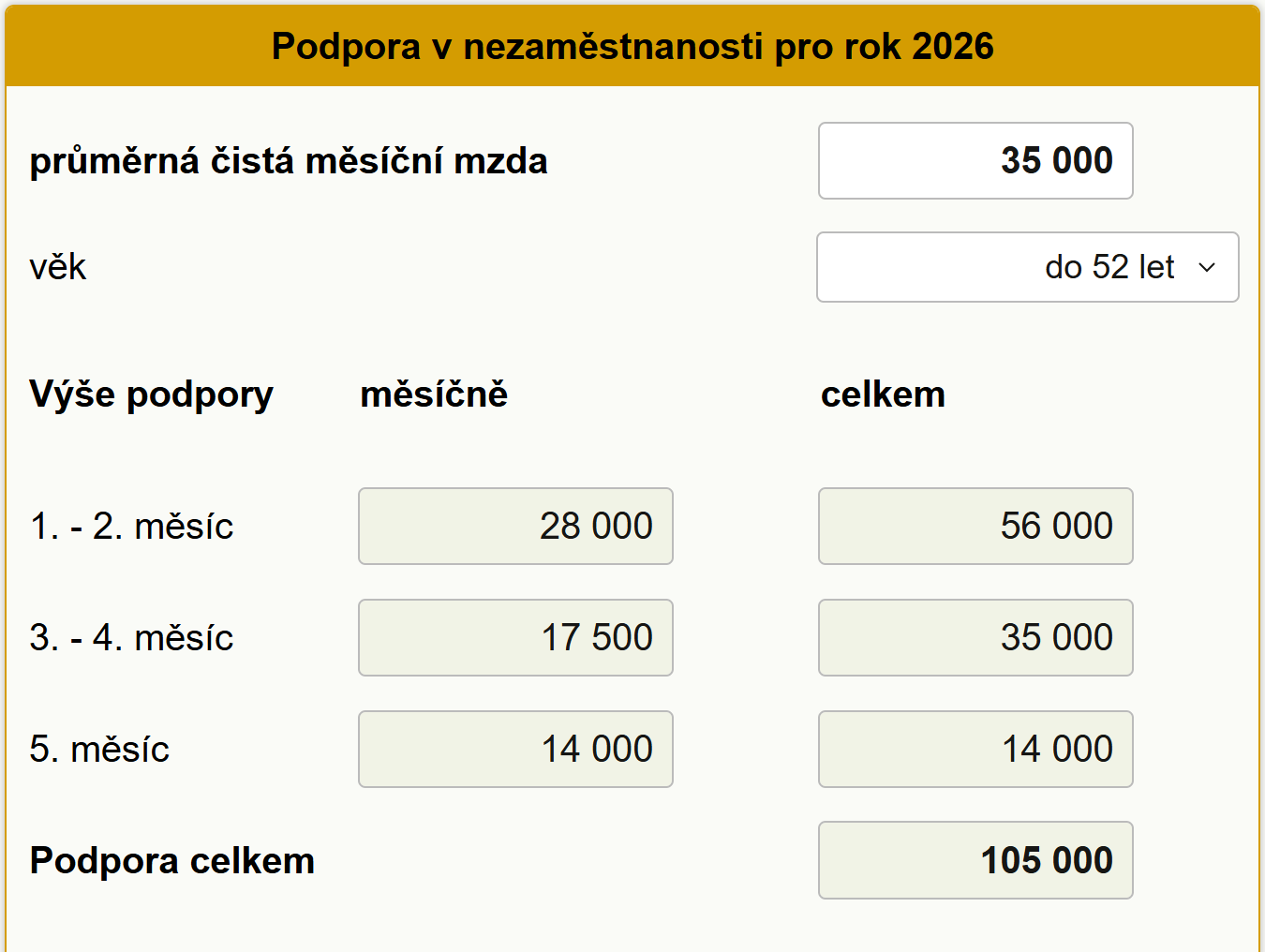Click the 'průměrná čistá měsíční mzda' label

pyautogui.click(x=289, y=160)
